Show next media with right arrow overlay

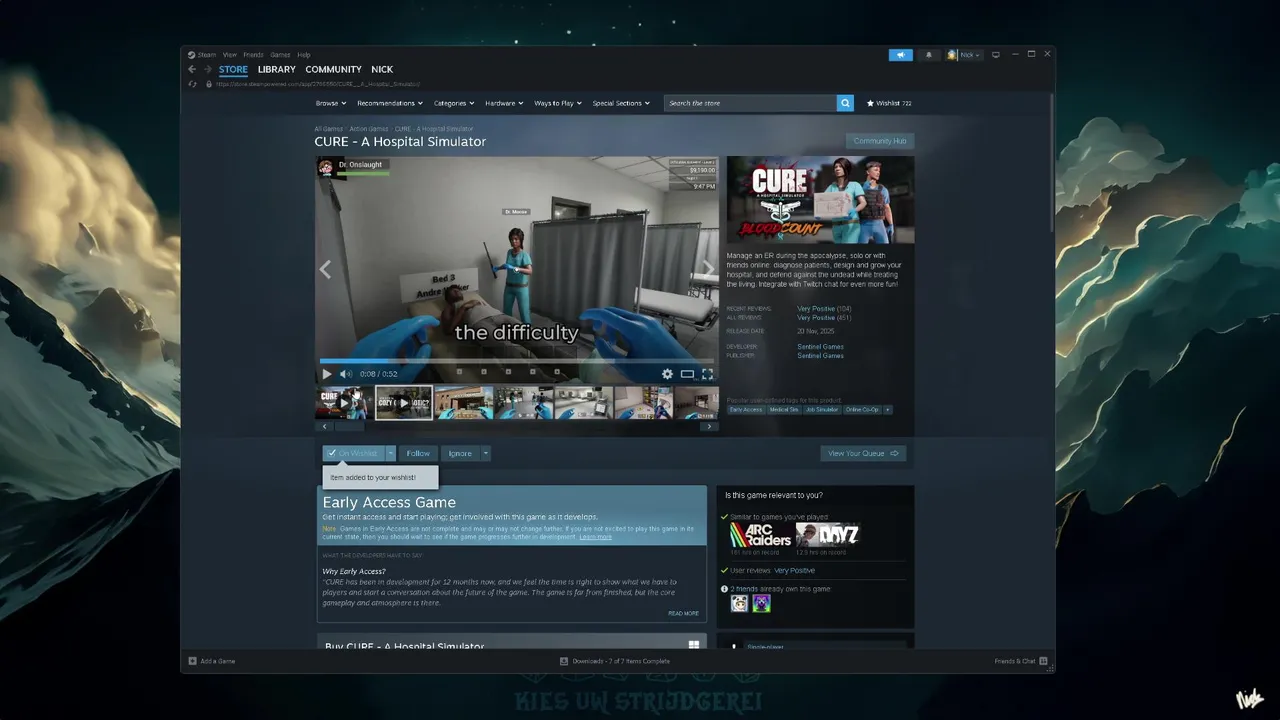point(709,269)
